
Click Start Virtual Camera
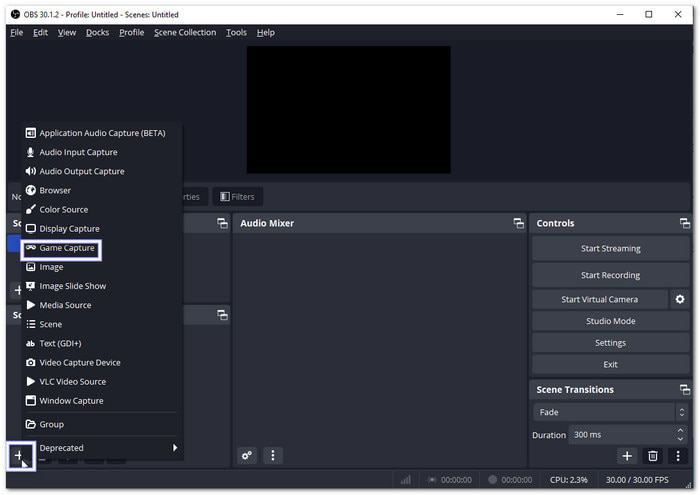coord(600,299)
